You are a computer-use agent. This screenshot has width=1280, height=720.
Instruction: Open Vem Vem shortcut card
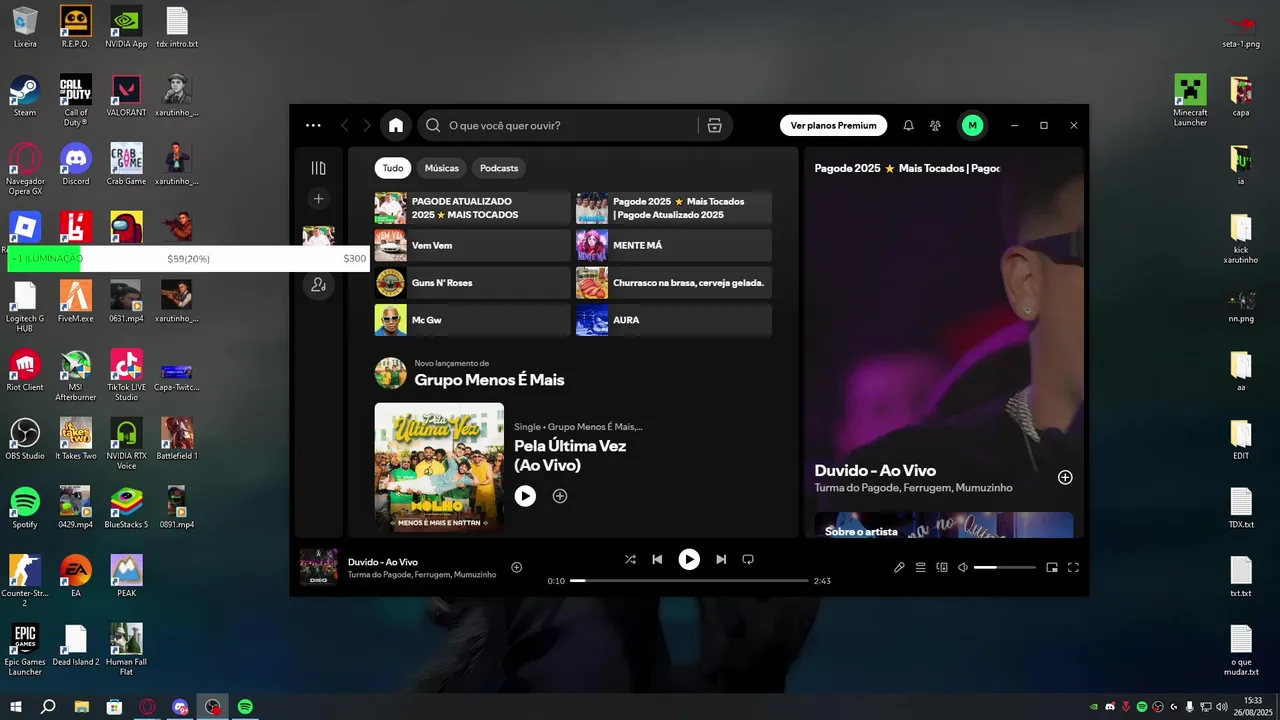click(472, 245)
